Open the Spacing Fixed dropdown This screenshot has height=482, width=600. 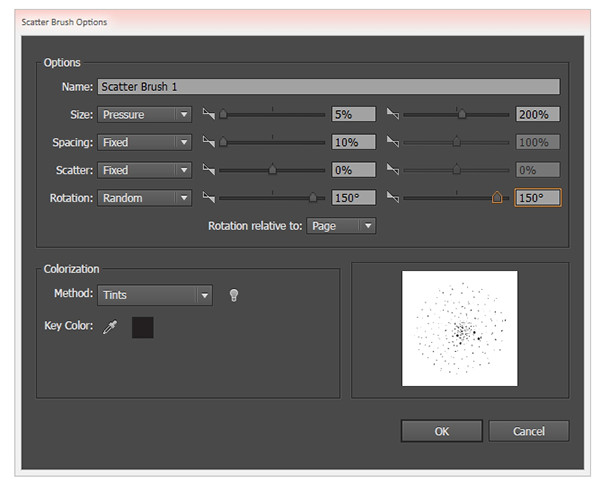144,143
